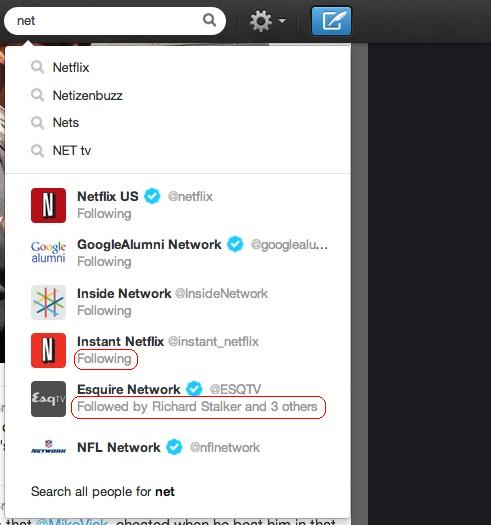Image resolution: width=491 pixels, height=525 pixels.
Task: Click the Inside Network asterisk avatar
Action: 48,302
